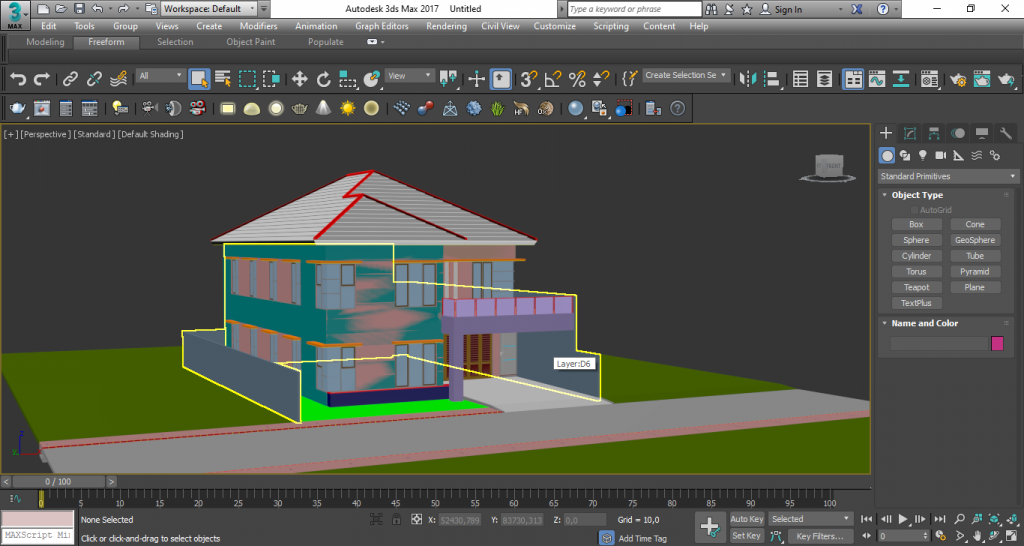Screen dimensions: 1024x546
Task: Toggle the Percent Snap button
Action: coord(577,79)
